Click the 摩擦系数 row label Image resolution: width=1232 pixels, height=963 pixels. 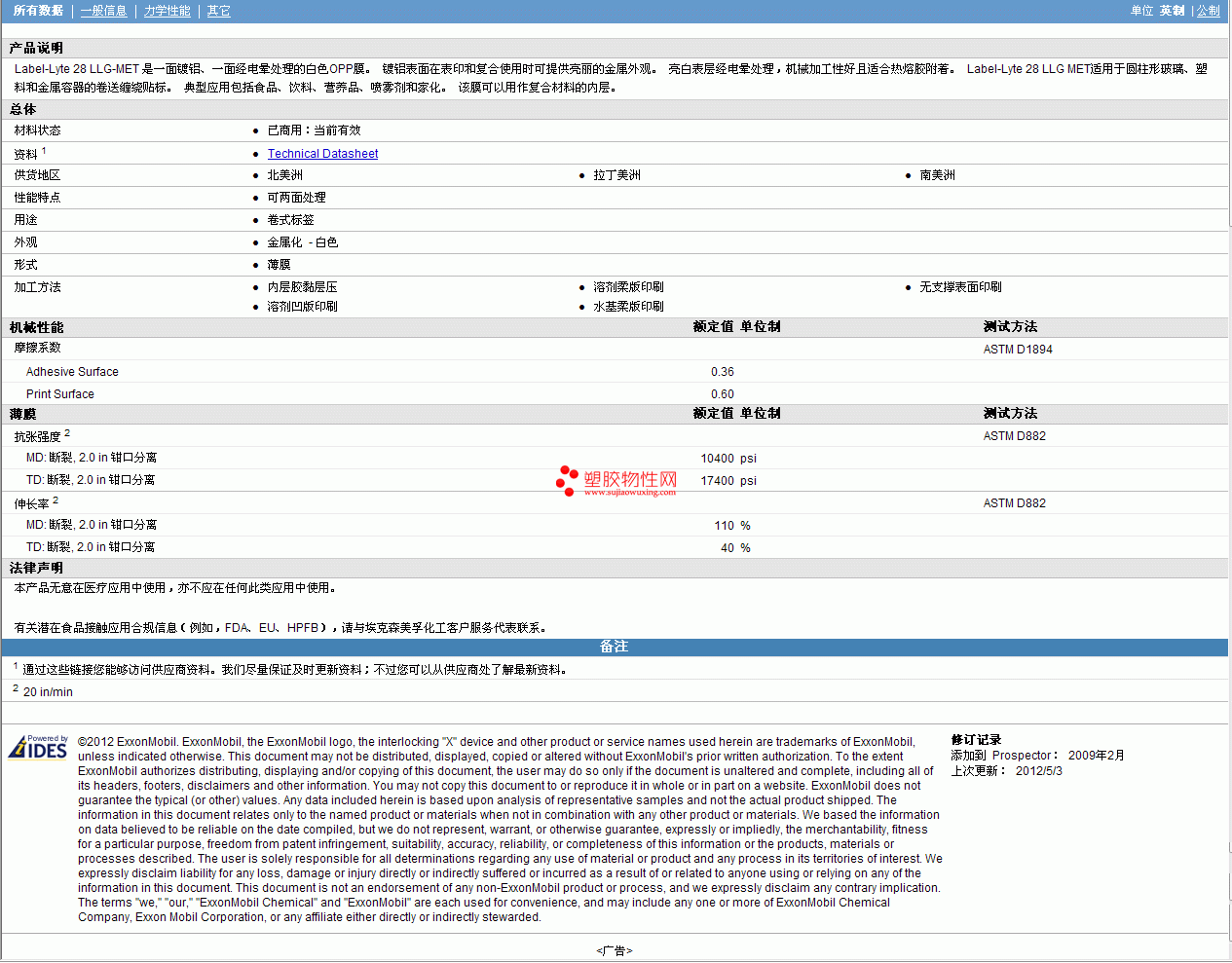tap(37, 348)
